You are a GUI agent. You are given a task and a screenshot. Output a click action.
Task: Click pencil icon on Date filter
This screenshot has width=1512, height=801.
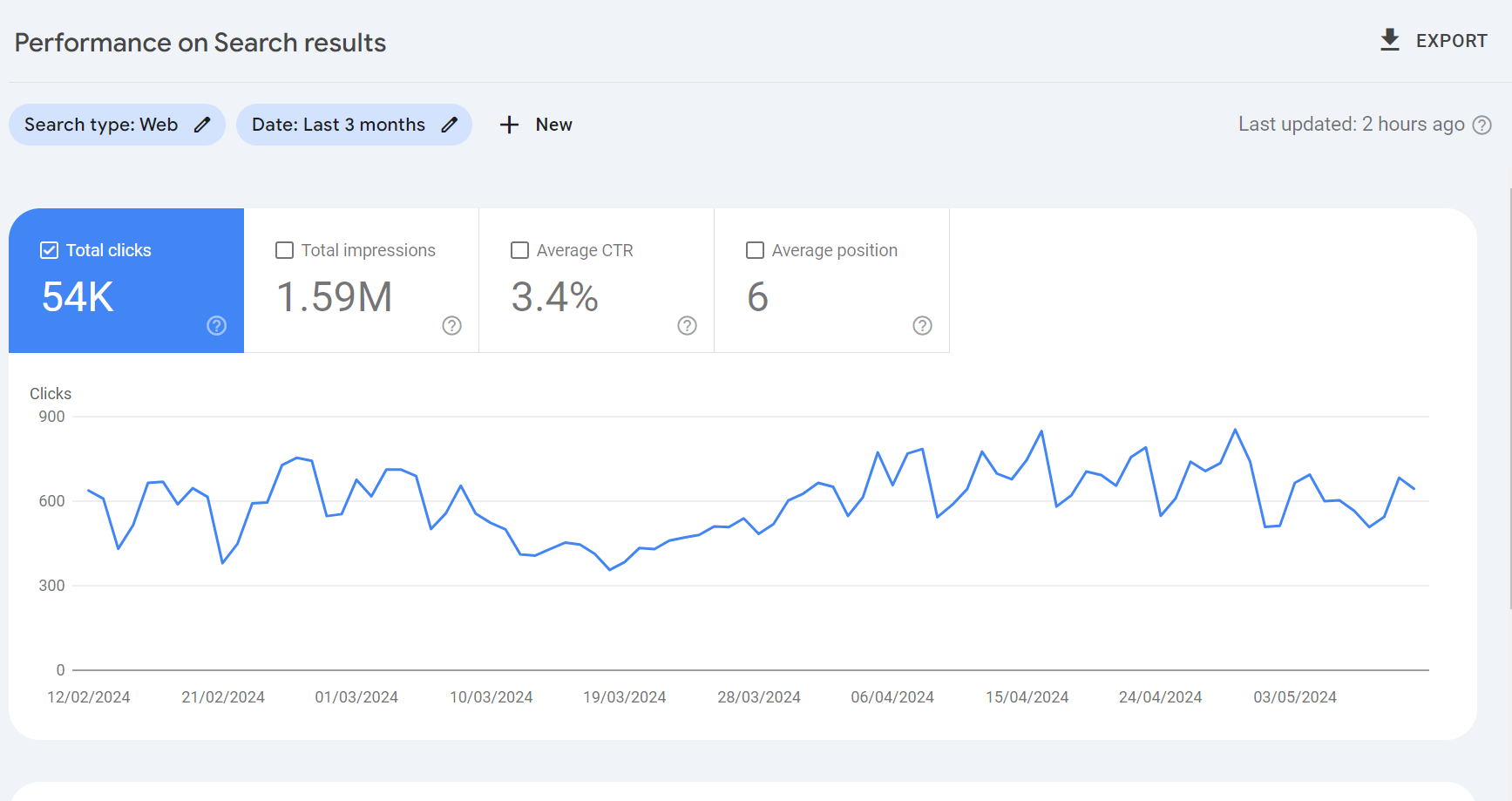449,125
